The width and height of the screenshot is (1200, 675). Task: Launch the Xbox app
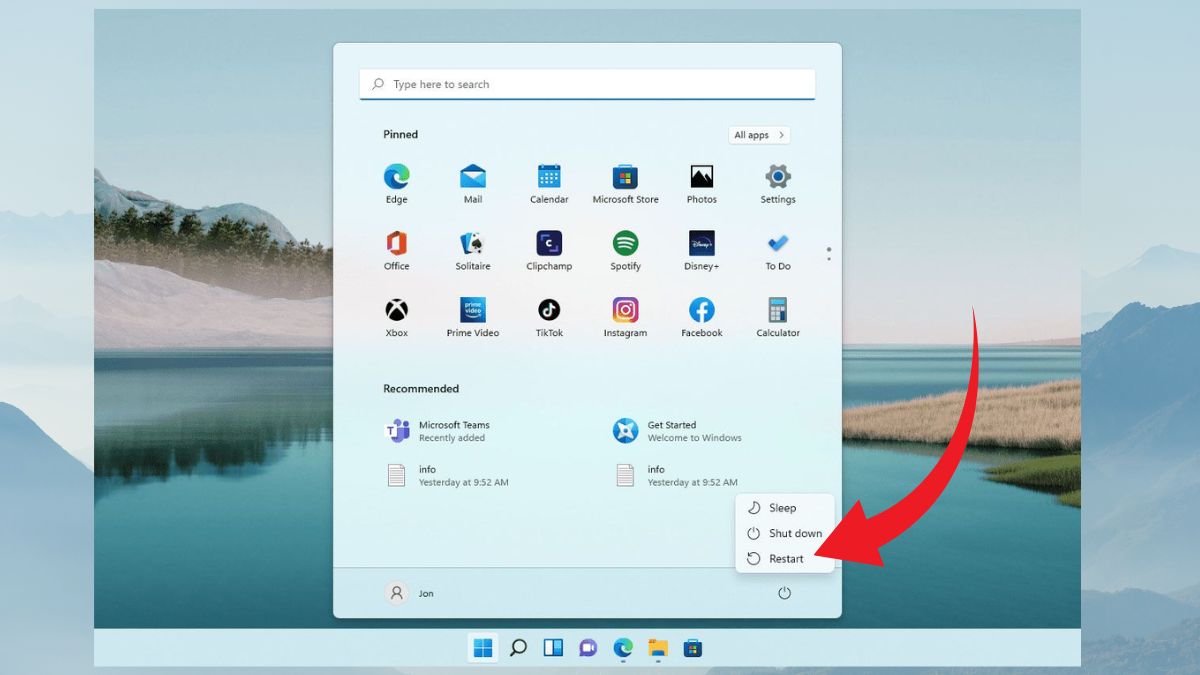pyautogui.click(x=396, y=318)
